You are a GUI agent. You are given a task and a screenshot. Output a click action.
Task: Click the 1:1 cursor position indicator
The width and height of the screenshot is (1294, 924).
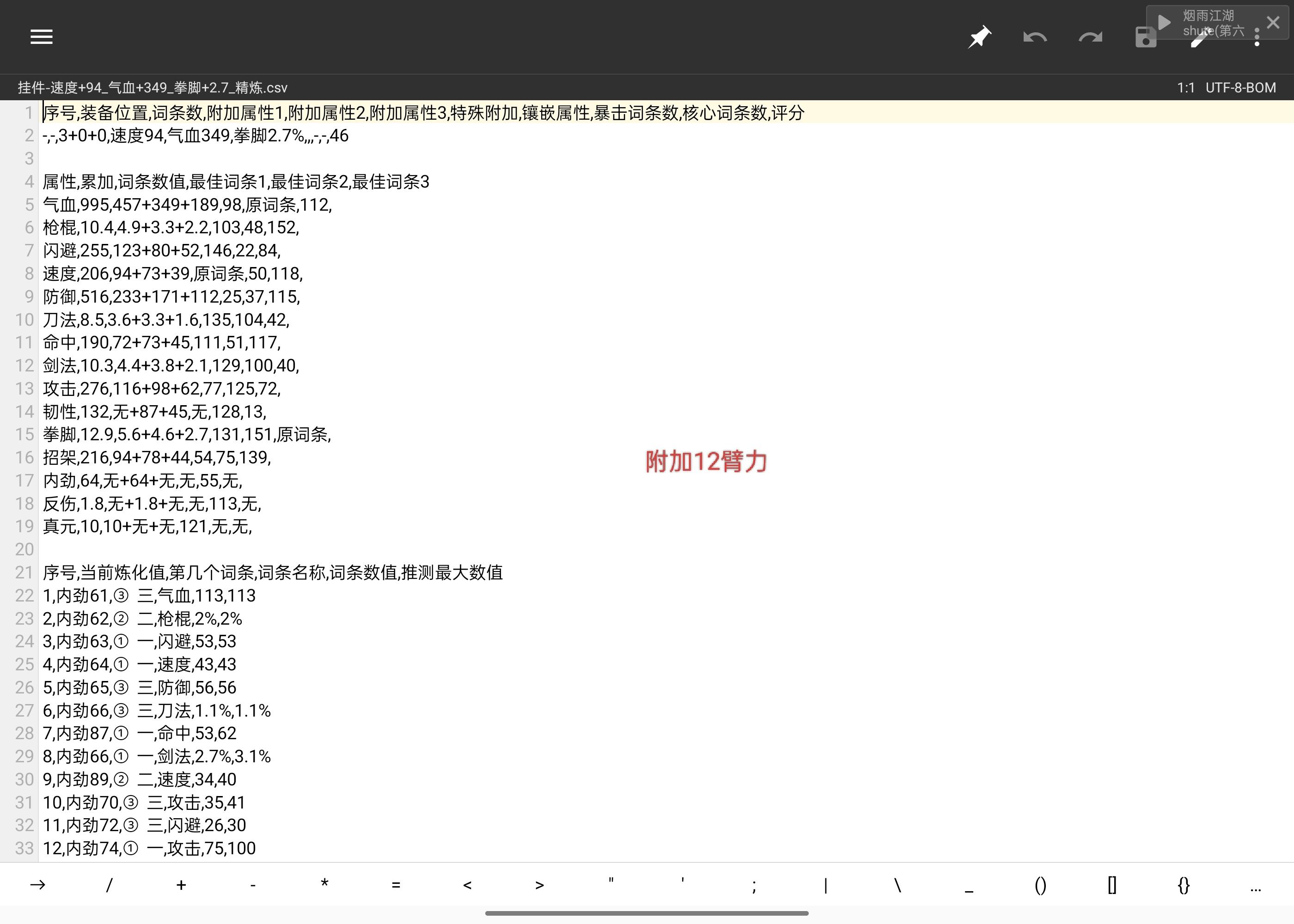coord(1185,88)
